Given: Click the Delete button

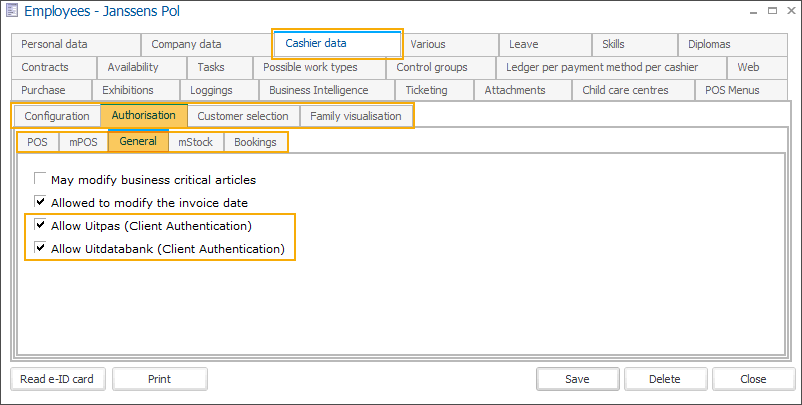Looking at the screenshot, I should point(665,379).
